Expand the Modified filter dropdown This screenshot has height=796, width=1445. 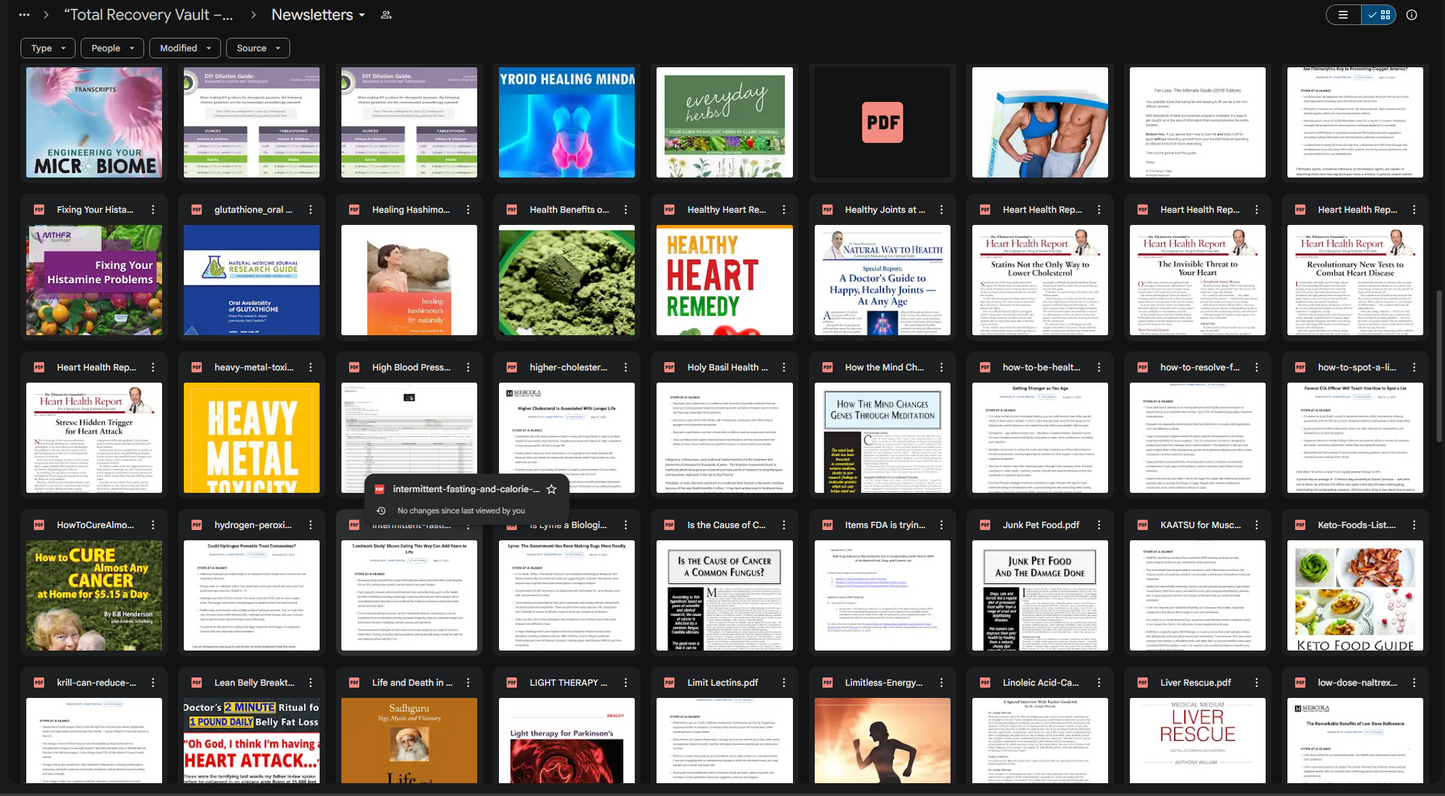tap(185, 48)
